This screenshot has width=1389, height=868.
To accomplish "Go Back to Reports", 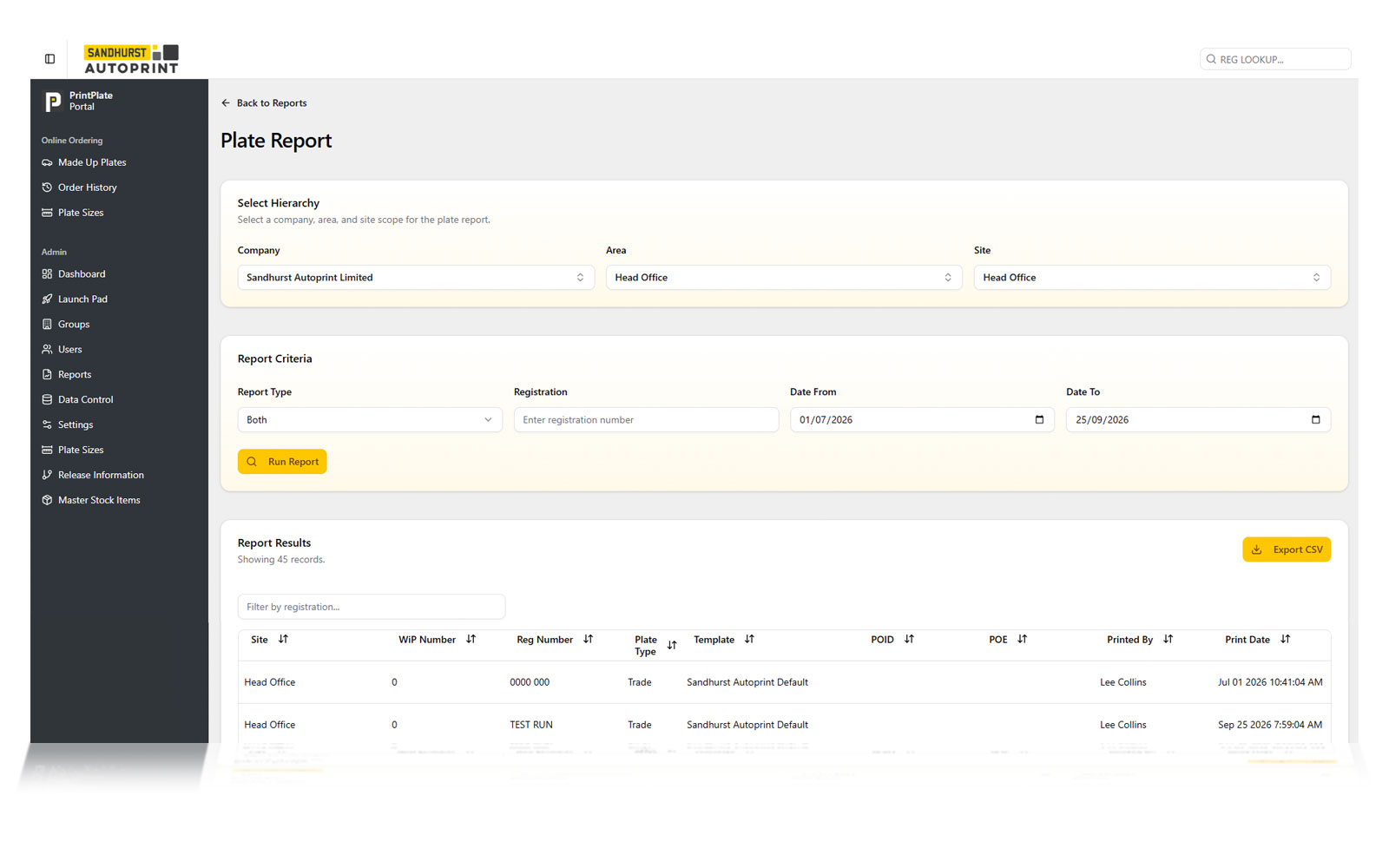I will tap(264, 103).
